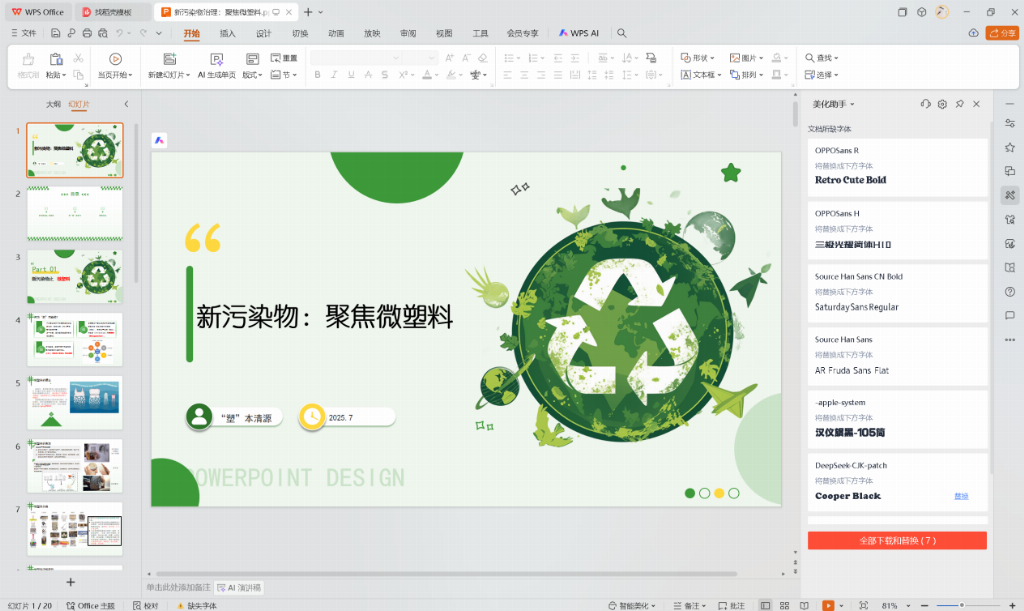Viewport: 1024px width, 611px height.
Task: Click the cloud upload icon beside 分享
Action: click(x=974, y=33)
